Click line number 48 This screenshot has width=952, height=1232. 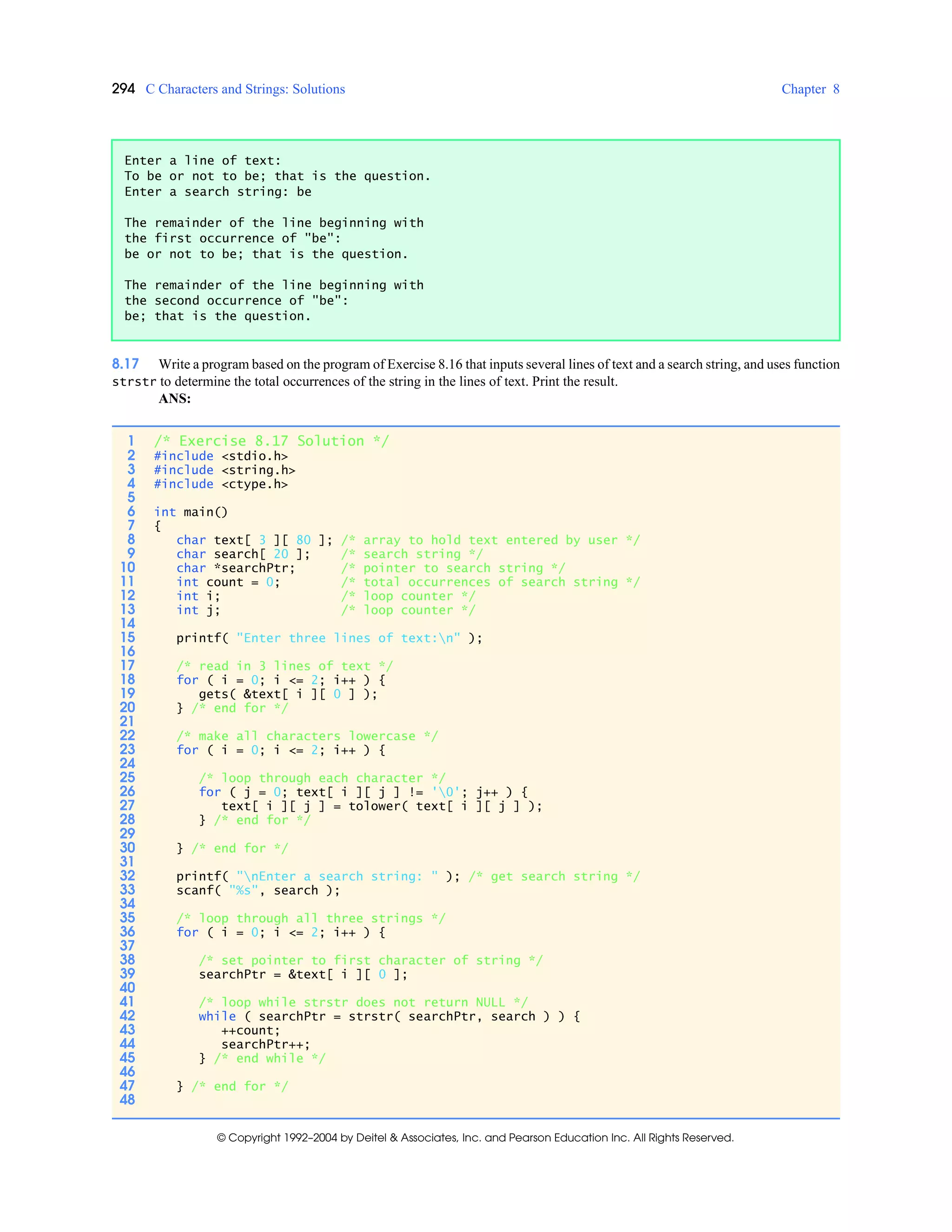click(x=127, y=1100)
